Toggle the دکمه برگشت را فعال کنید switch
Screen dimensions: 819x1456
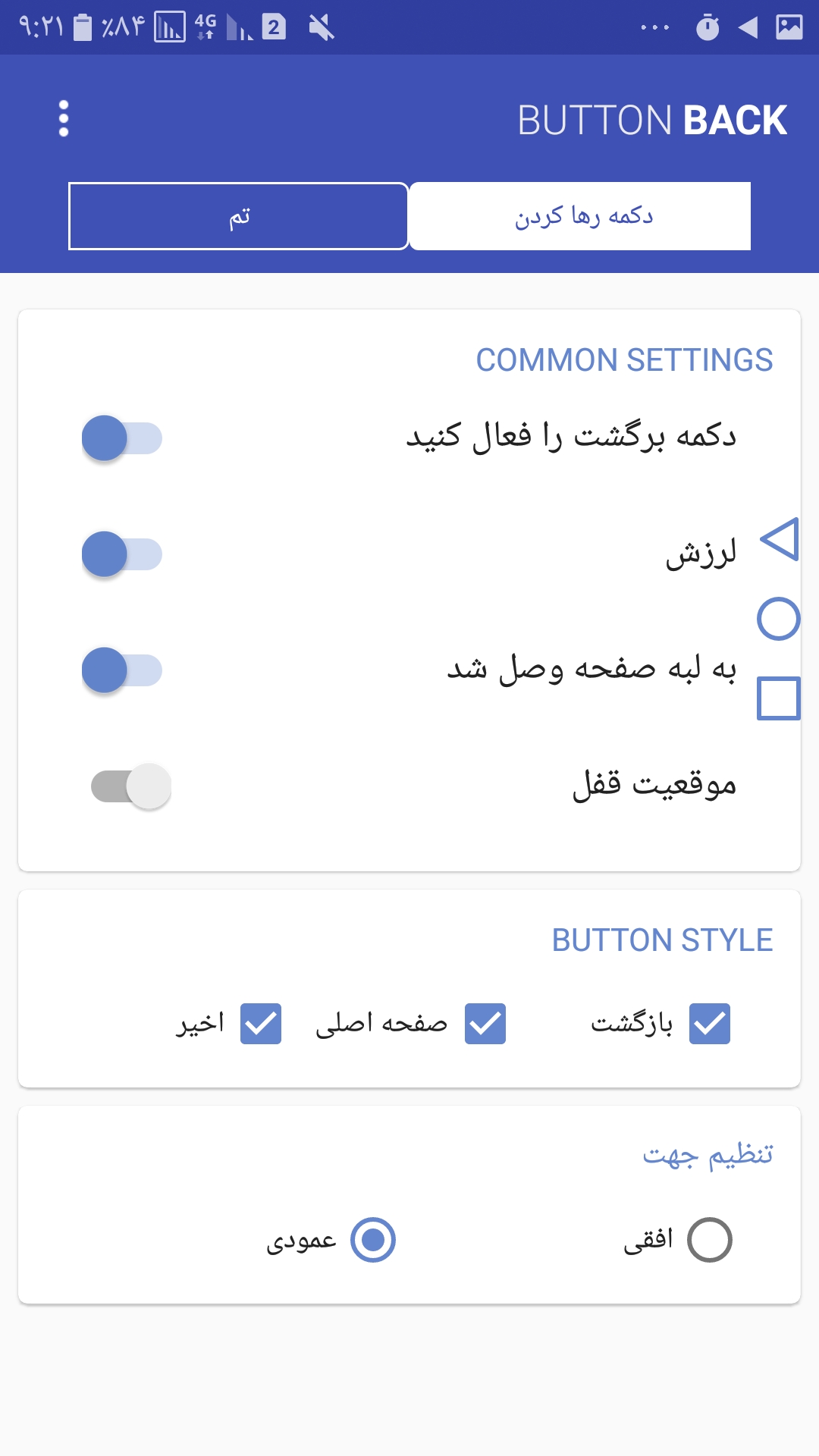[122, 438]
